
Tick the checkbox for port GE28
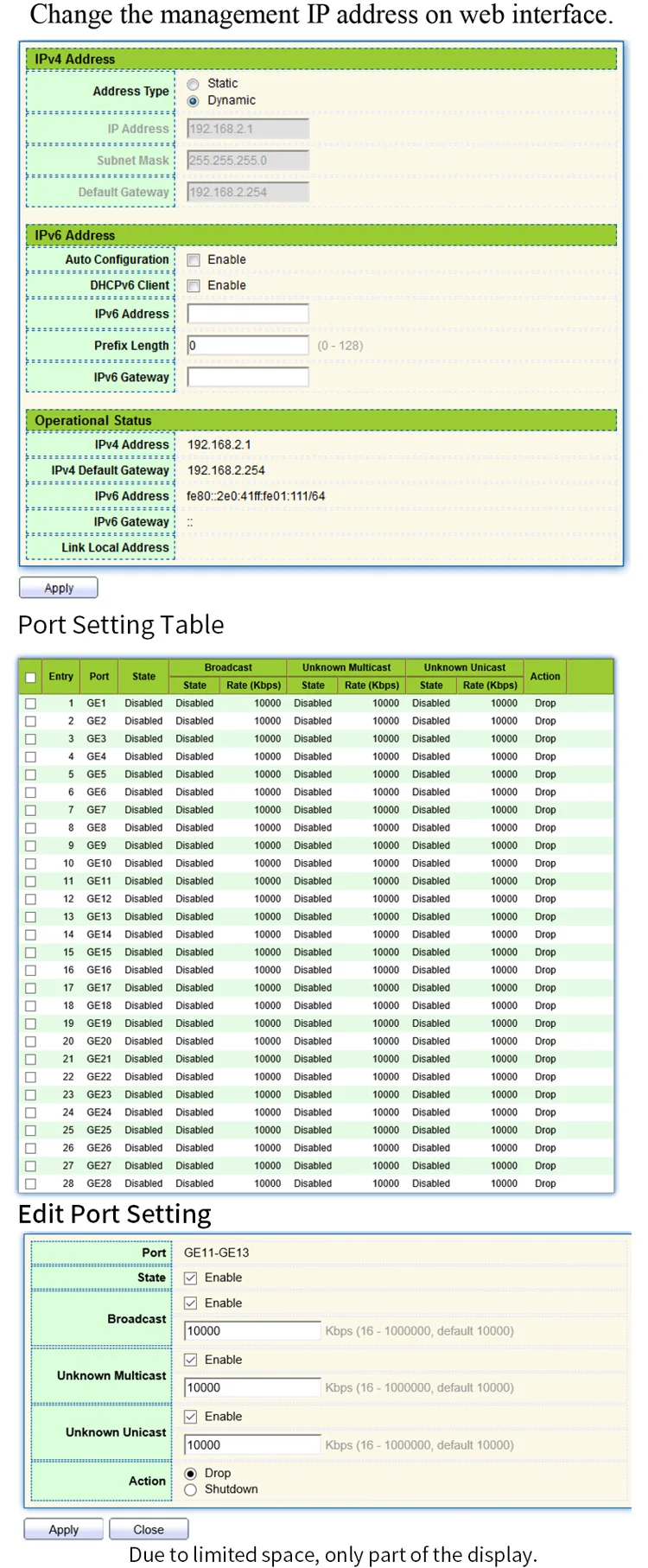pos(31,1184)
